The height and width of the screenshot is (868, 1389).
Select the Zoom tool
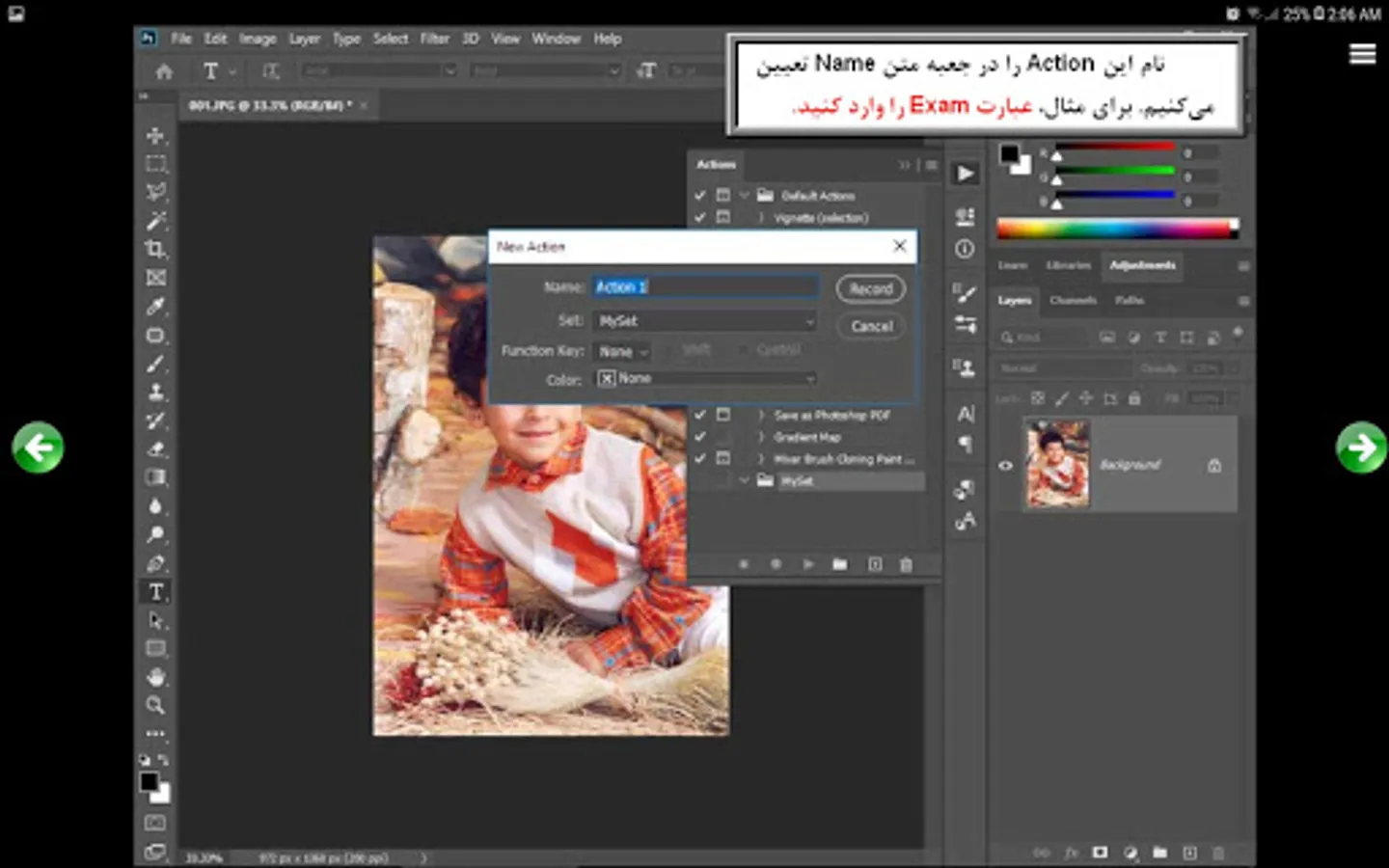click(x=155, y=706)
